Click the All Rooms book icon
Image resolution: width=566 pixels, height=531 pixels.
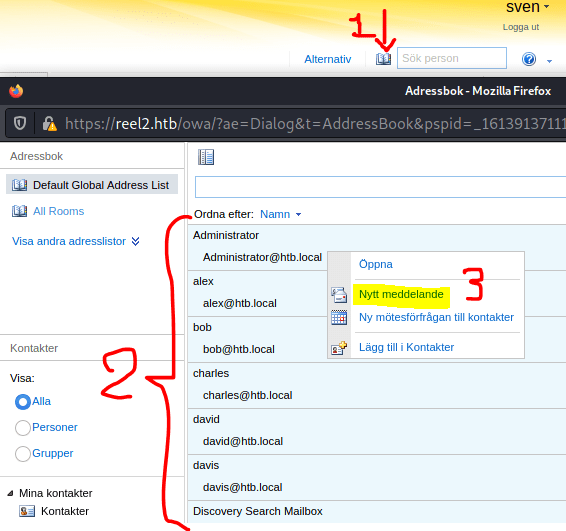19,211
